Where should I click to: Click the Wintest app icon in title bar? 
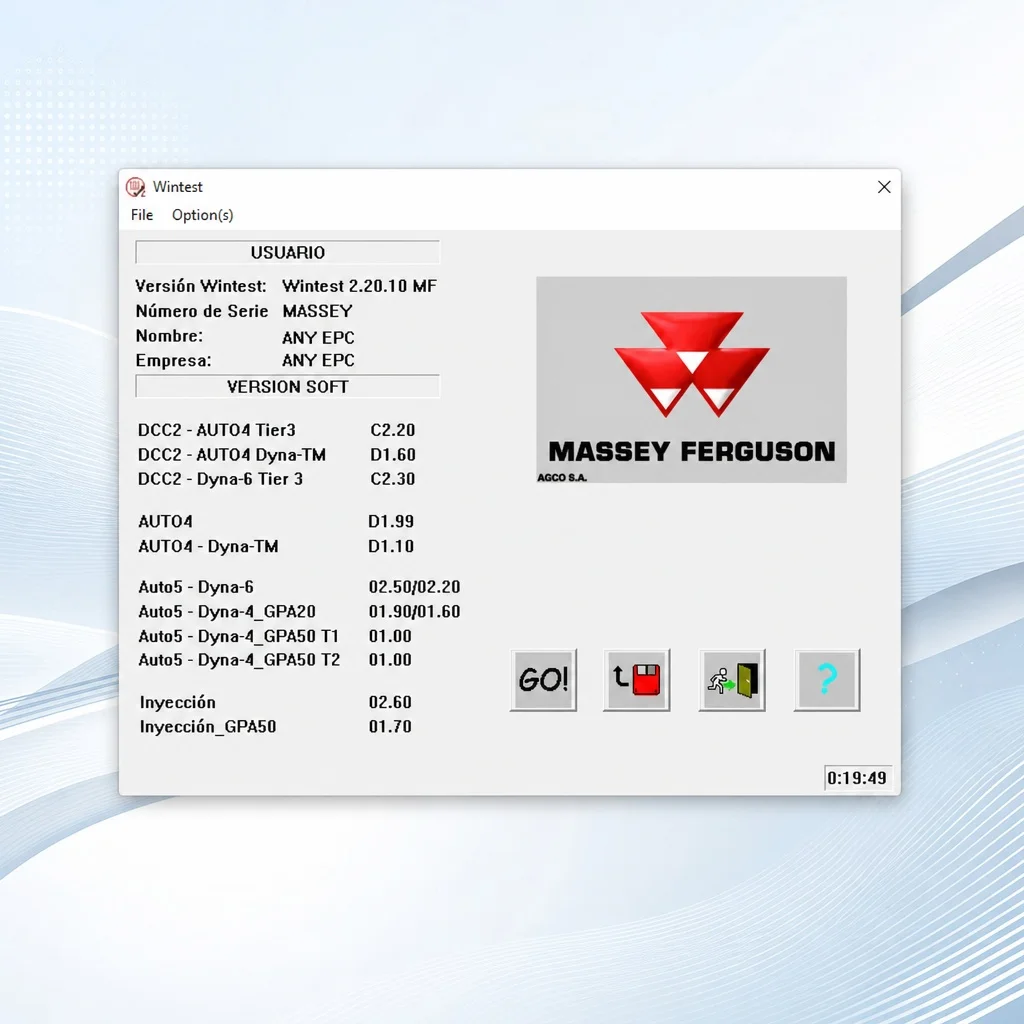coord(135,187)
